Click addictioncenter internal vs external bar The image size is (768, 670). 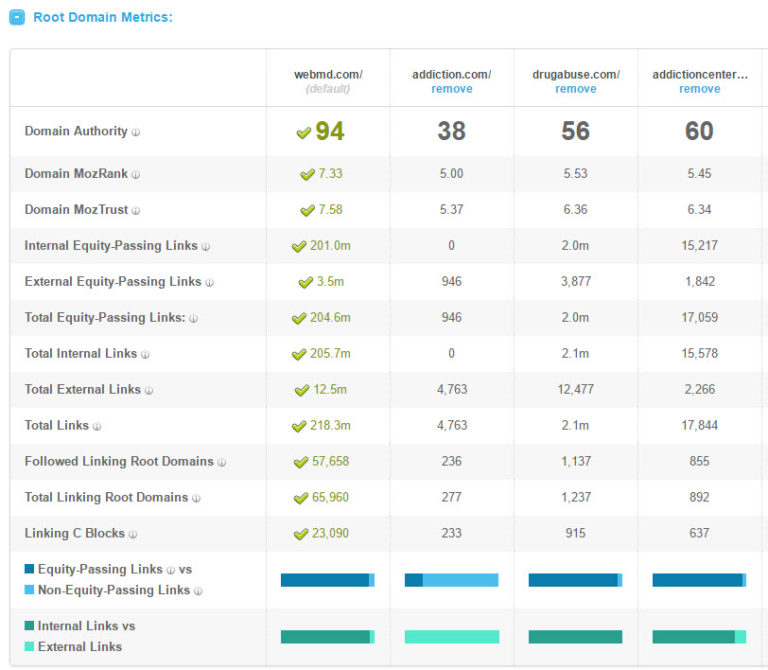699,637
